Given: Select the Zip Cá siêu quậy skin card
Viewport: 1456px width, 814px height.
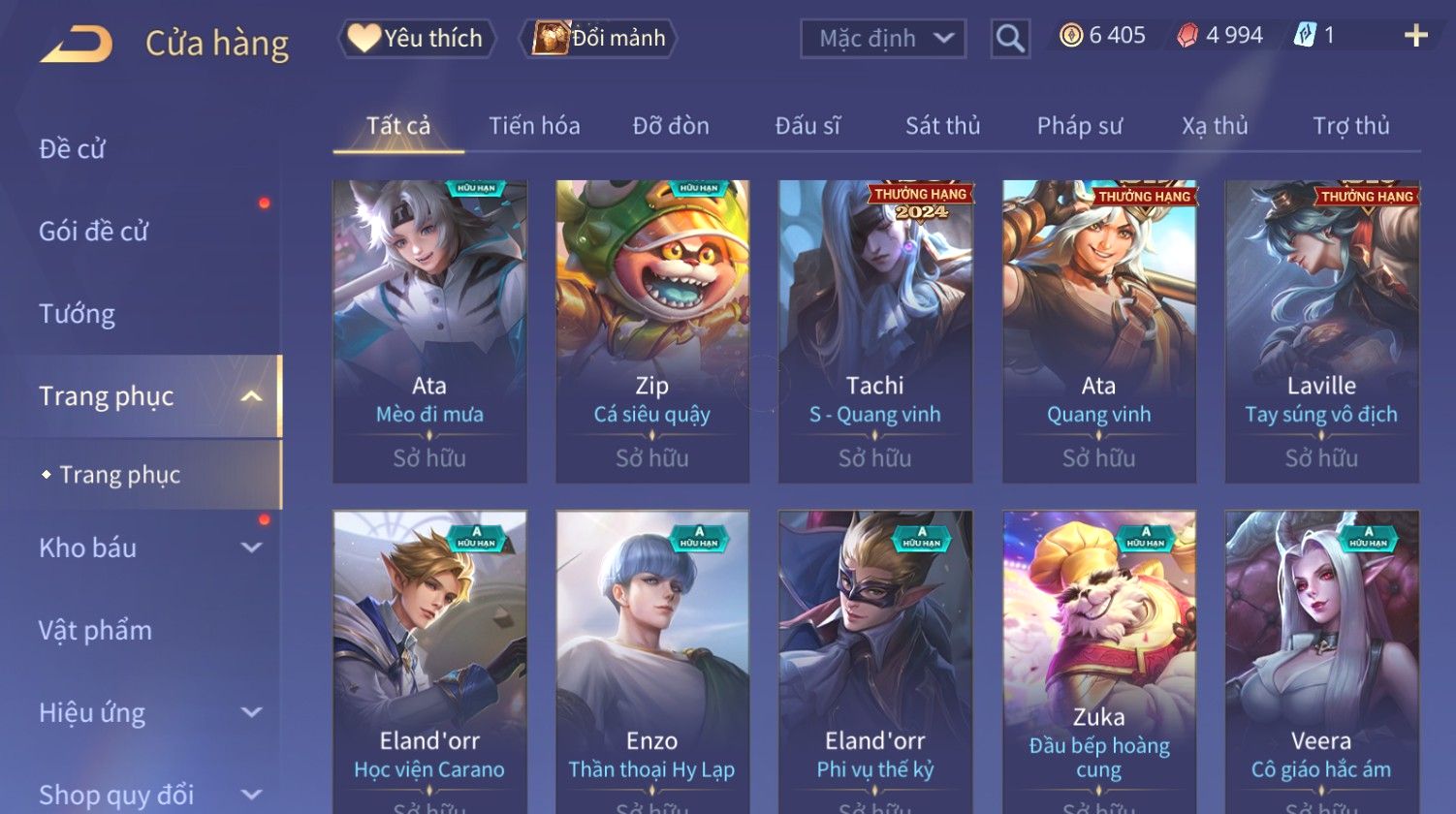Looking at the screenshot, I should [x=652, y=331].
